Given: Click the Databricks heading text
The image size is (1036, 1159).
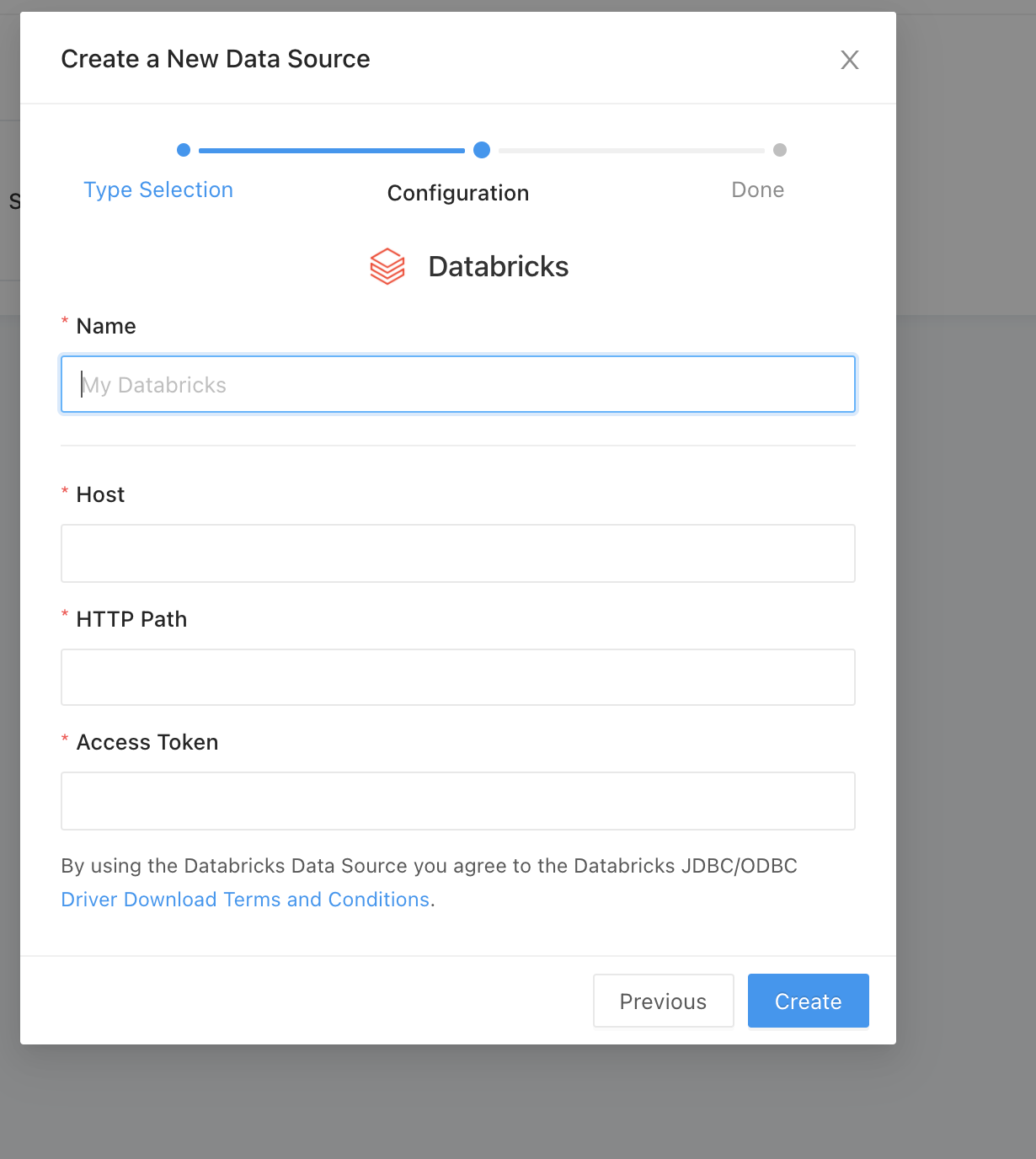Looking at the screenshot, I should pos(499,267).
